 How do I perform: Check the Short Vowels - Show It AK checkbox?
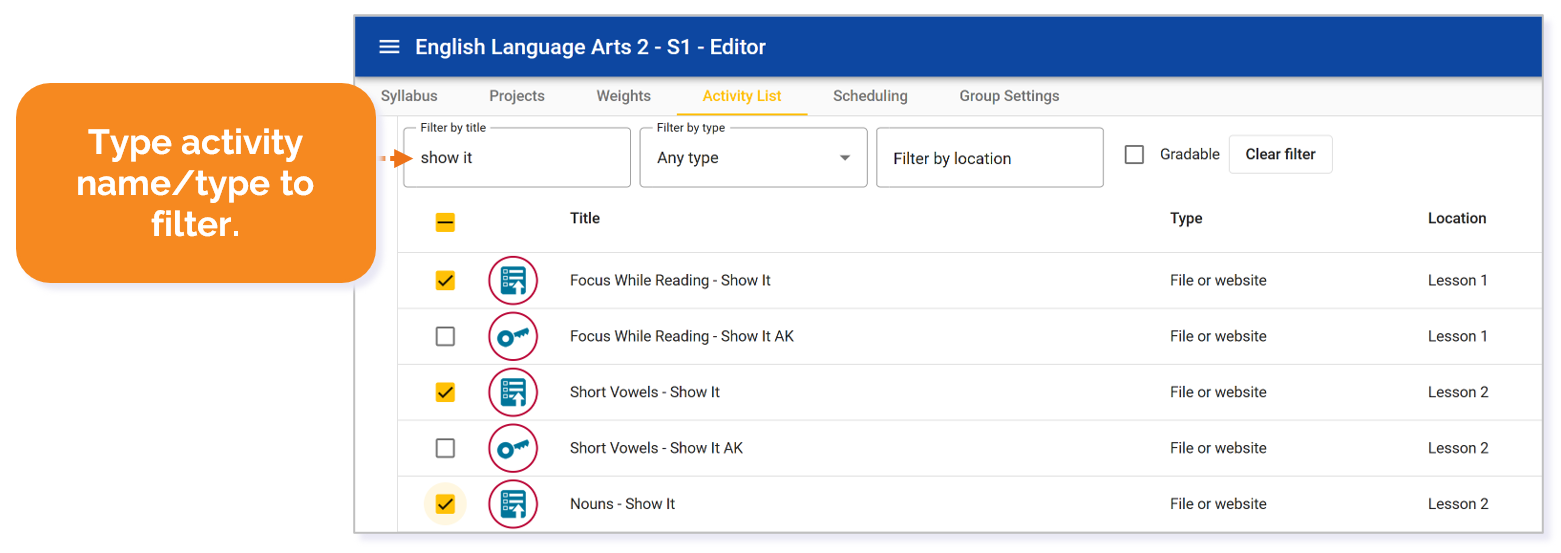point(446,448)
